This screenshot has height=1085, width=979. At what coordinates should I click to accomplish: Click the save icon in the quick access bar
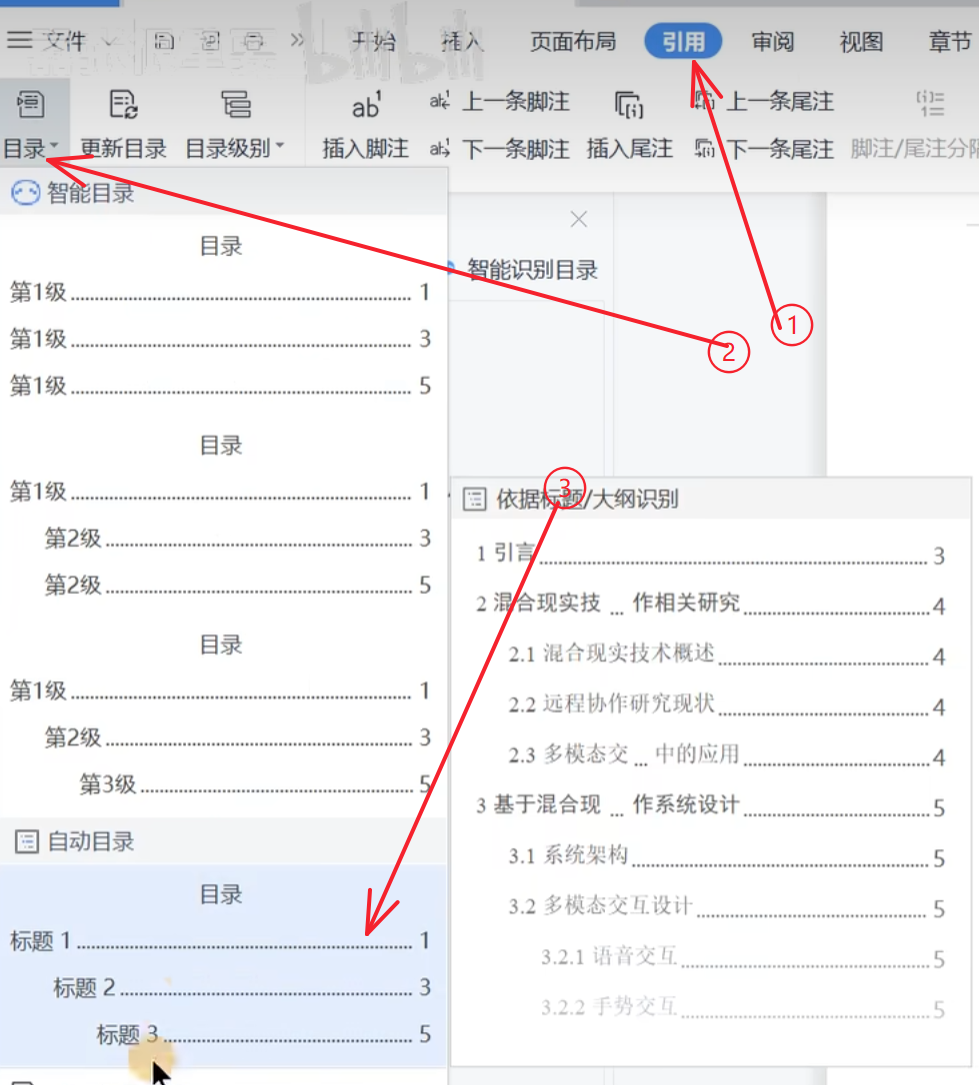coord(163,42)
